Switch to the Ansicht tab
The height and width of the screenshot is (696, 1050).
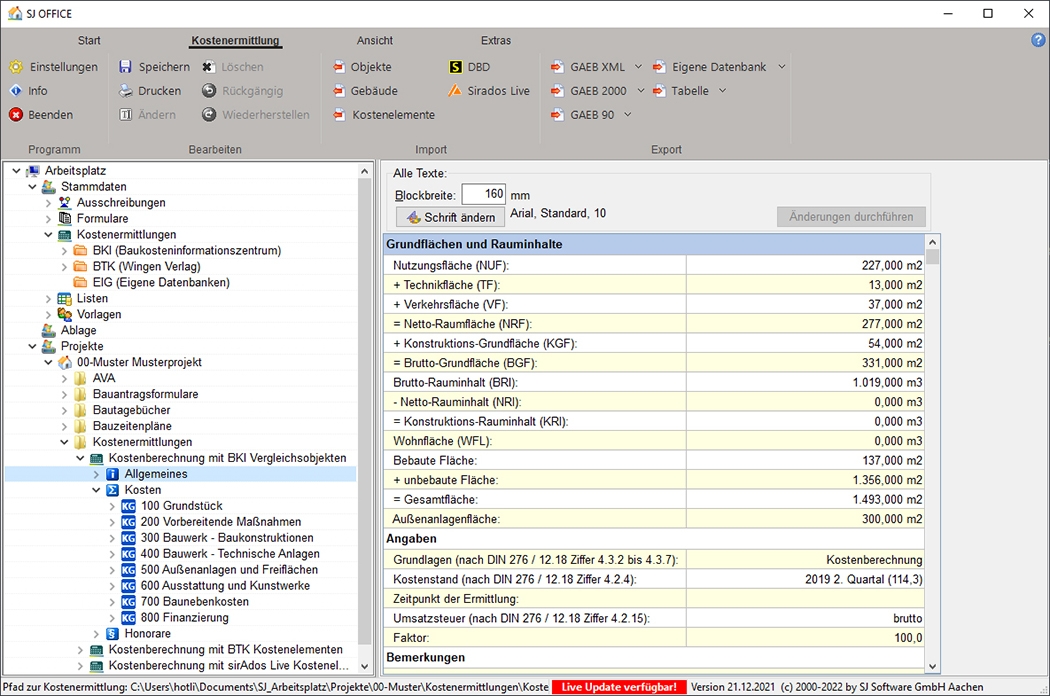375,41
